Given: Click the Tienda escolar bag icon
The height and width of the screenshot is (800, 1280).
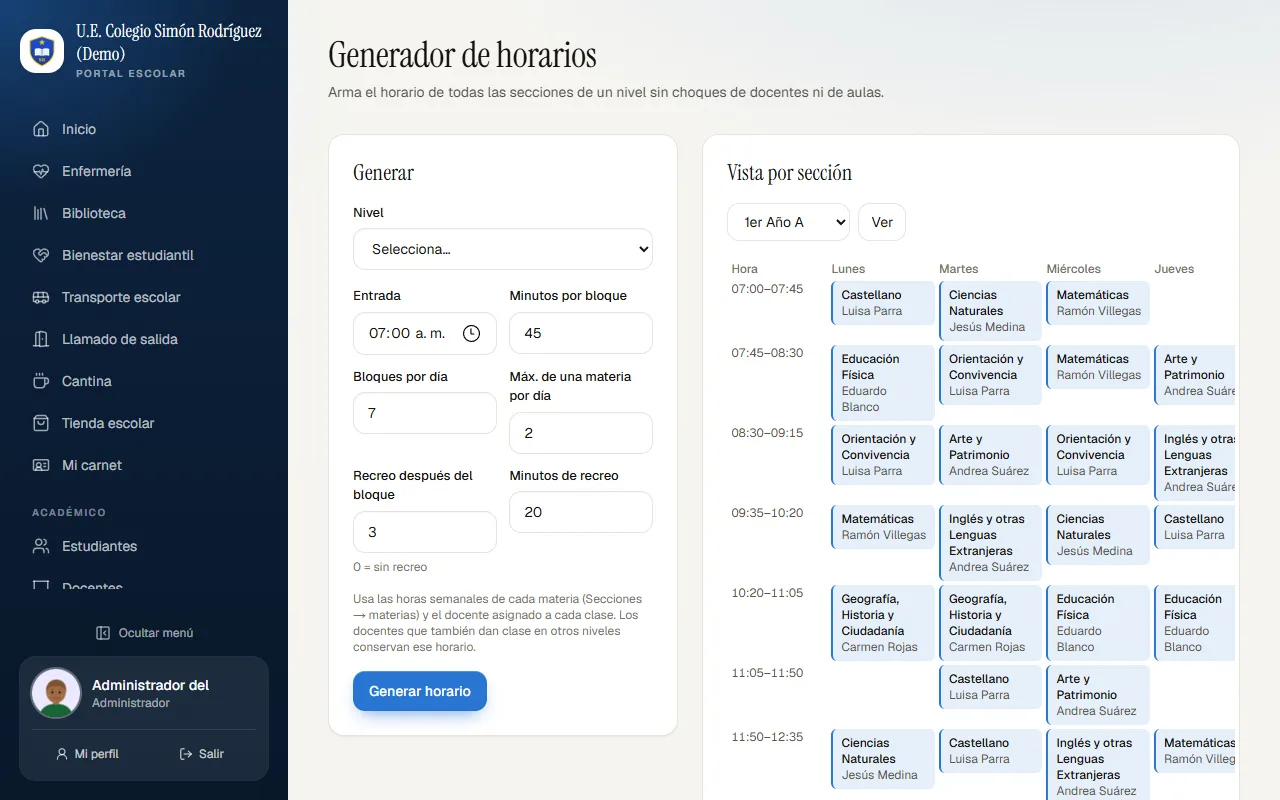Looking at the screenshot, I should 41,423.
